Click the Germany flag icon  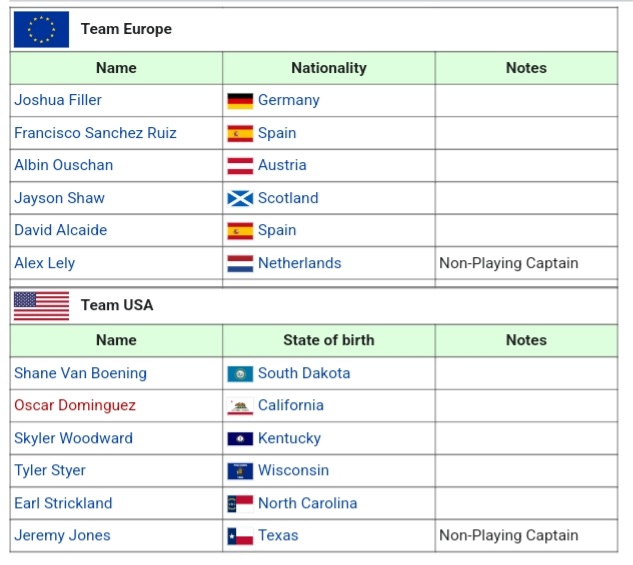pos(240,101)
